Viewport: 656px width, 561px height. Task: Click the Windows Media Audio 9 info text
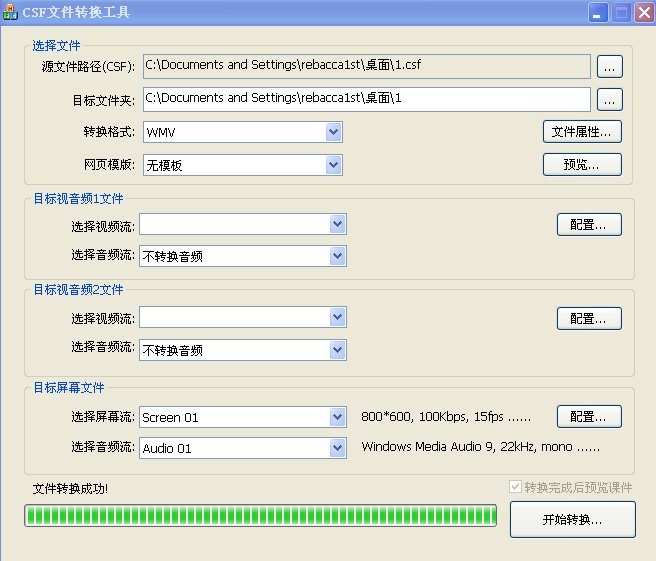click(x=481, y=447)
